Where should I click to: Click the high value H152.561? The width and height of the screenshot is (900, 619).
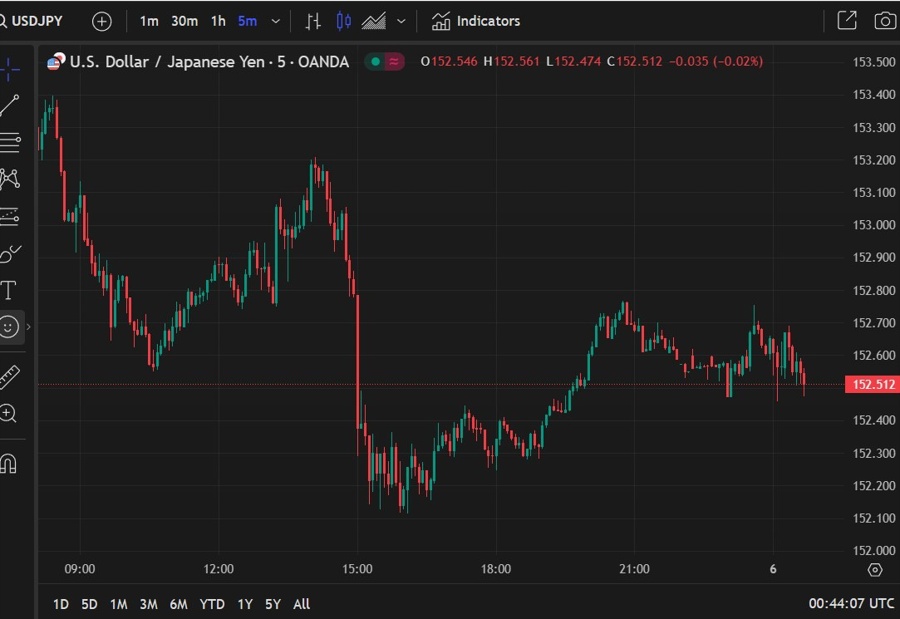[x=511, y=61]
